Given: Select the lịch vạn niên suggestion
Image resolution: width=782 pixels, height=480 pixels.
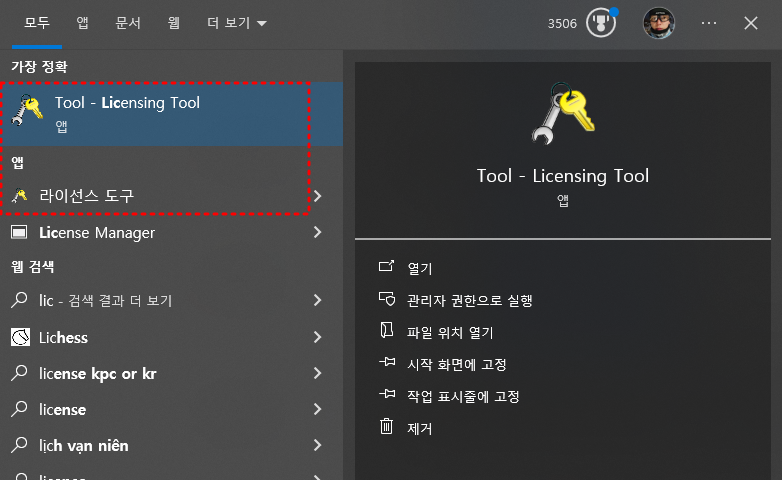Looking at the screenshot, I should click(x=172, y=445).
